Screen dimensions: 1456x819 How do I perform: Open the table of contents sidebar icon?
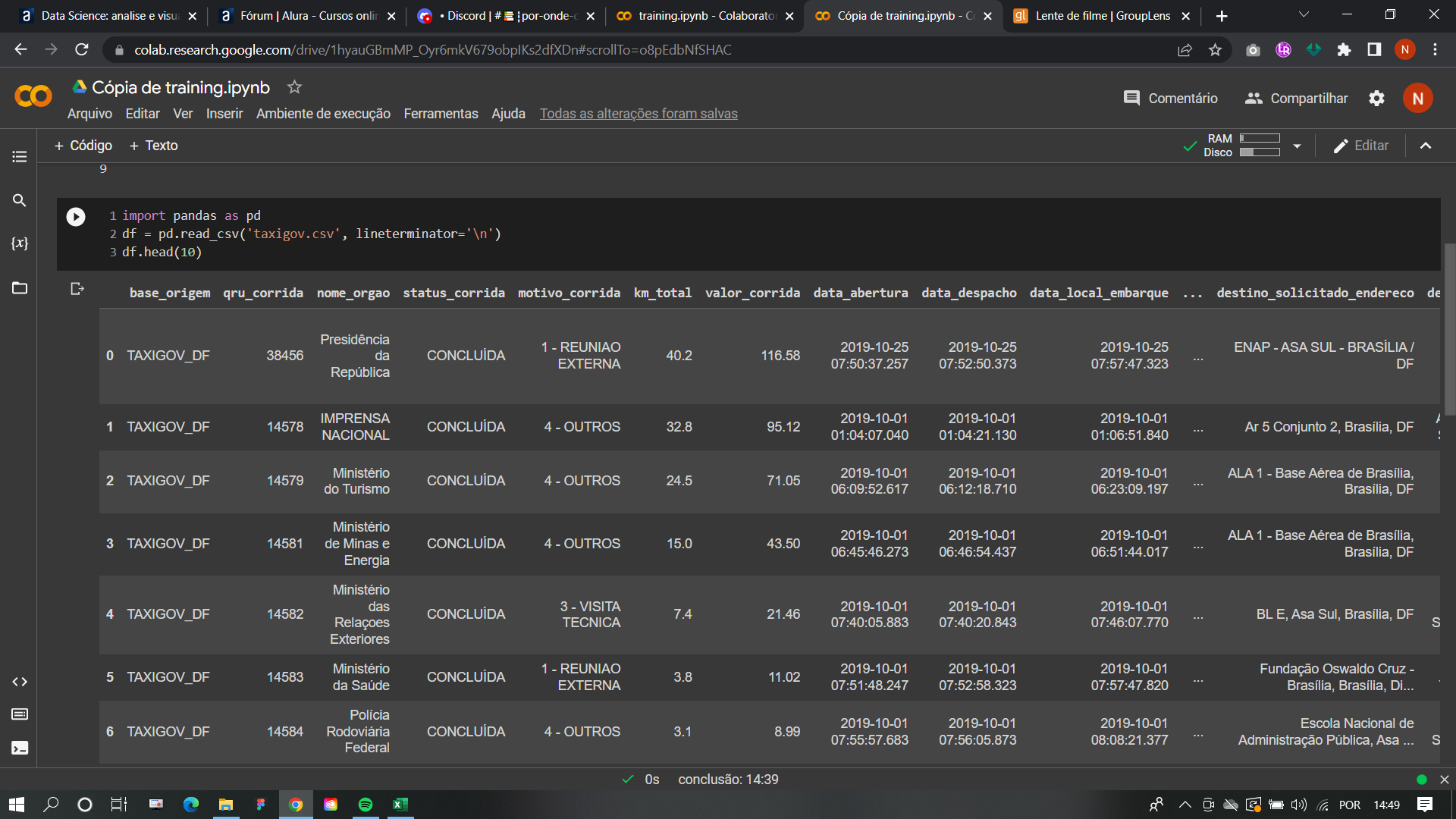(x=20, y=156)
